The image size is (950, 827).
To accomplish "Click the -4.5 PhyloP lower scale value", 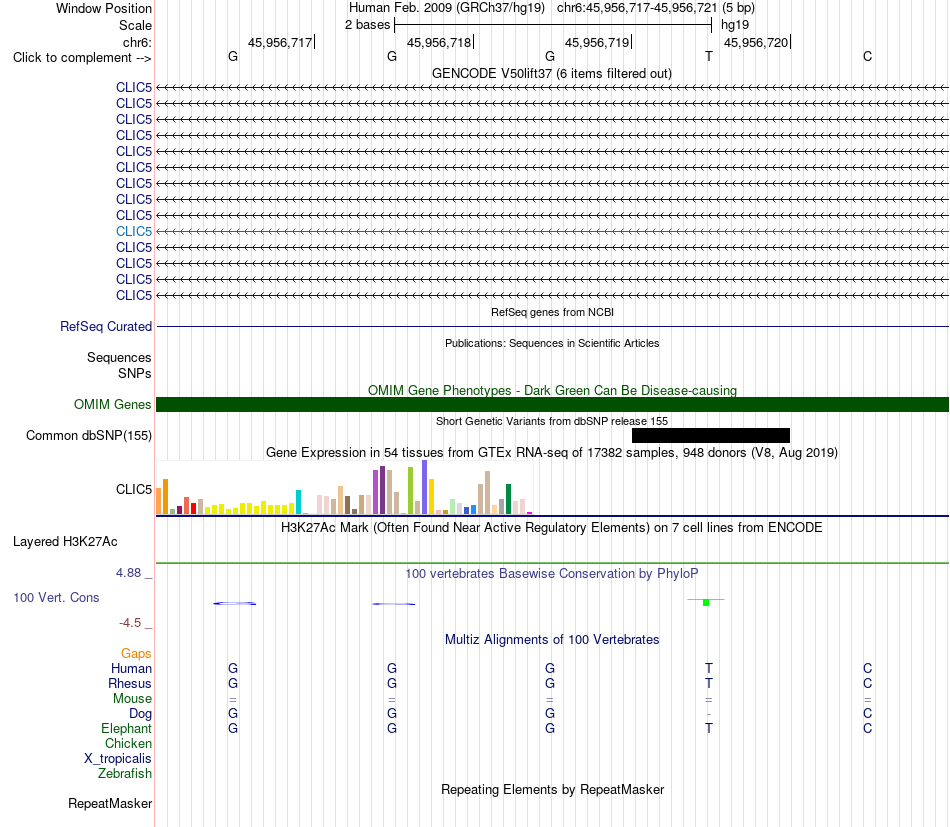I will [130, 623].
